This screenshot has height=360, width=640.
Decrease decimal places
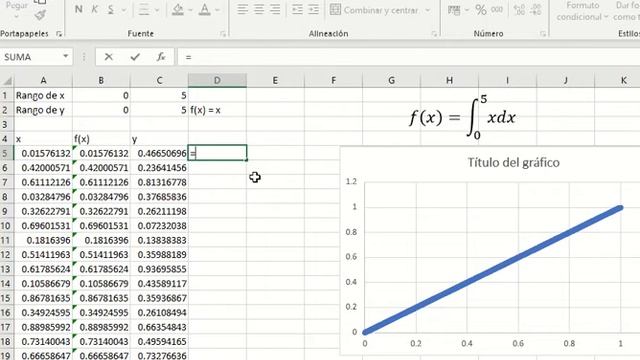pyautogui.click(x=536, y=10)
